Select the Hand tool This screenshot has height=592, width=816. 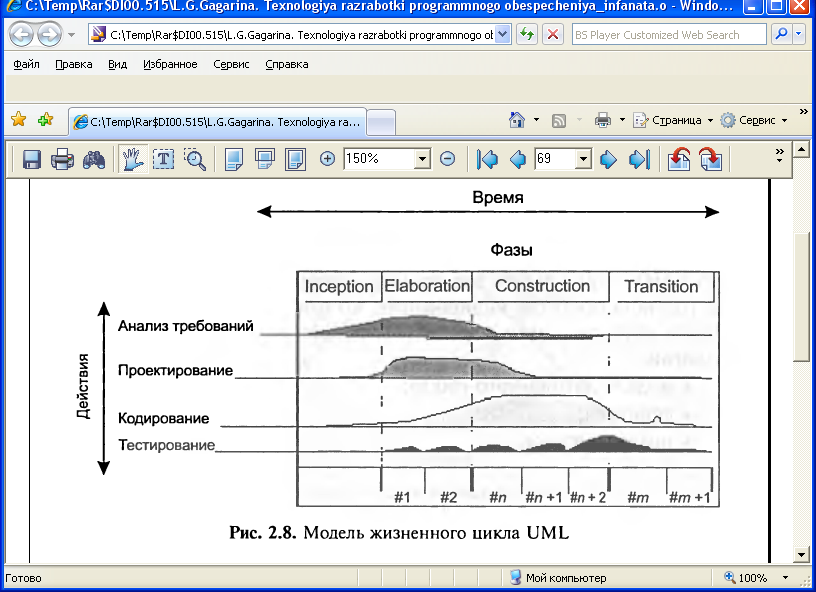point(133,159)
